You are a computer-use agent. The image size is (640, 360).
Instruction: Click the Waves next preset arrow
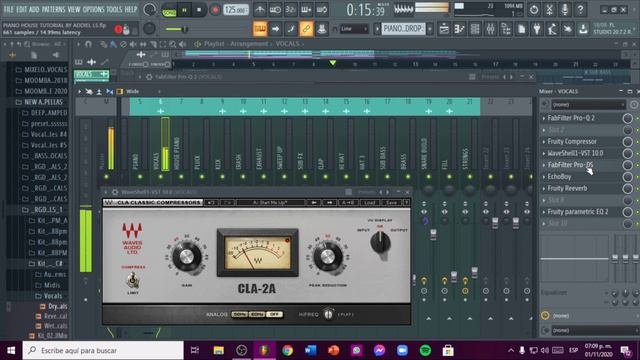click(329, 202)
